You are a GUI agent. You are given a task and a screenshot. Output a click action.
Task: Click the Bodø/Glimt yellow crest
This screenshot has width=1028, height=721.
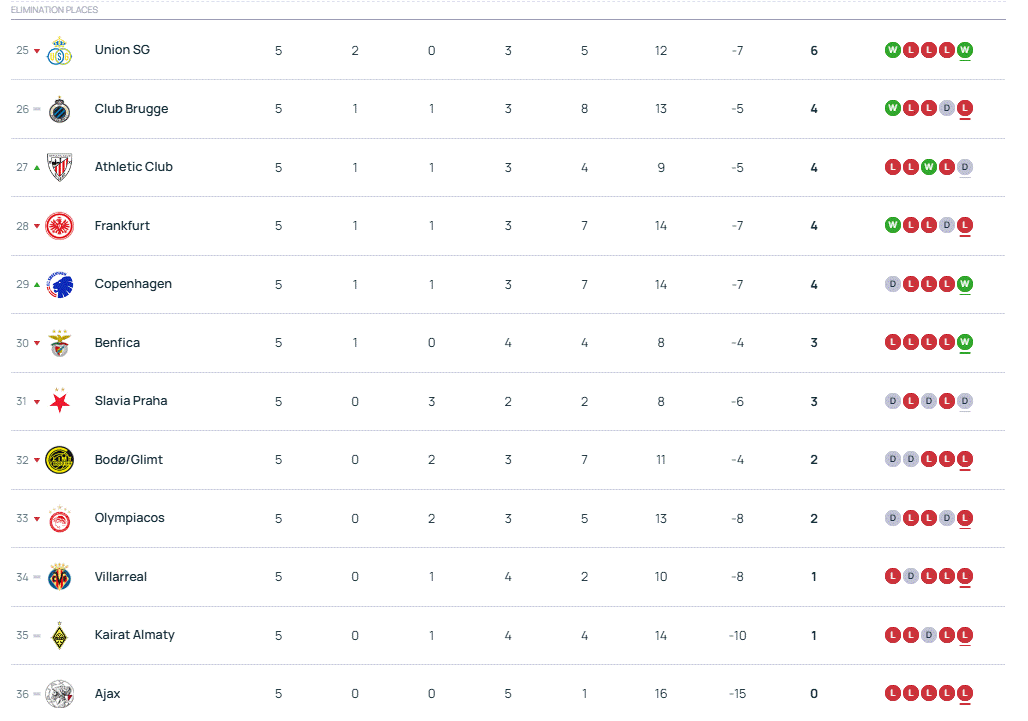pyautogui.click(x=60, y=460)
